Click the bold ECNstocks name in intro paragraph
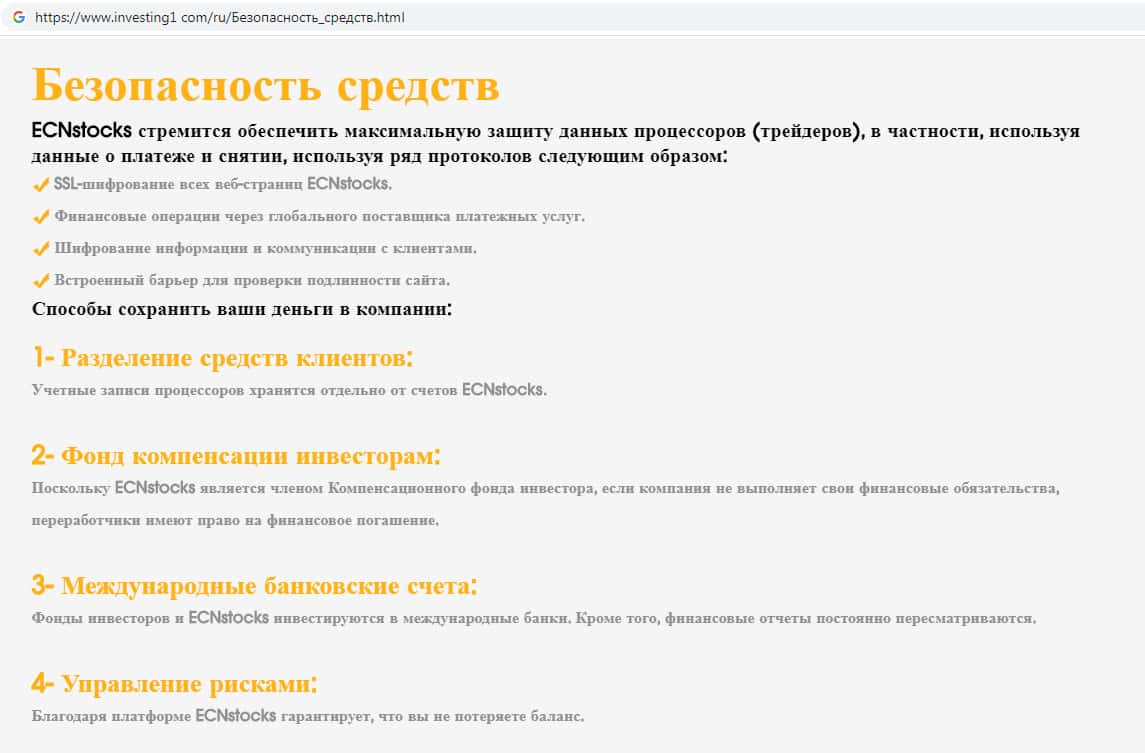The height and width of the screenshot is (753, 1145). (x=82, y=130)
